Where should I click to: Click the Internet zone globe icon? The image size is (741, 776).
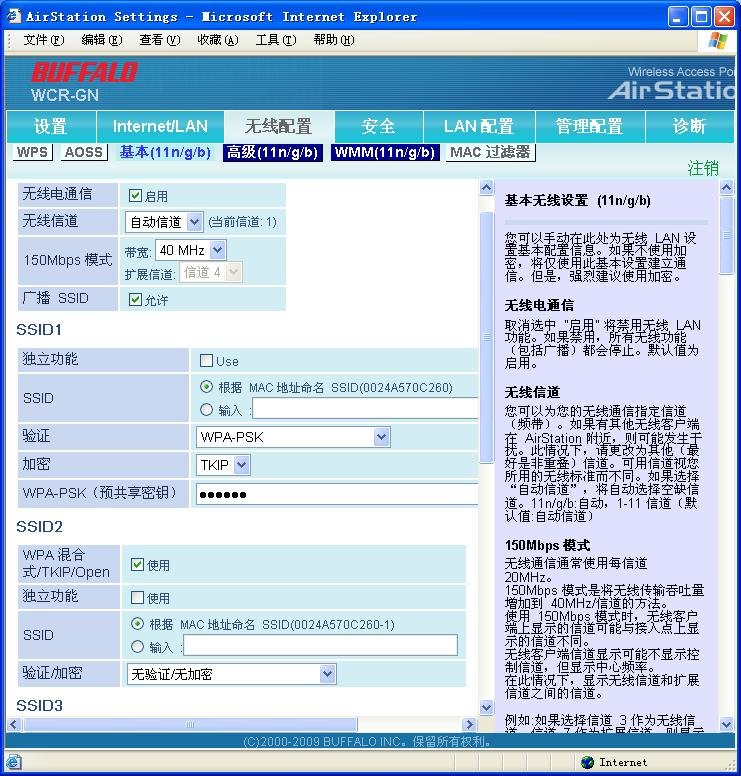point(587,762)
